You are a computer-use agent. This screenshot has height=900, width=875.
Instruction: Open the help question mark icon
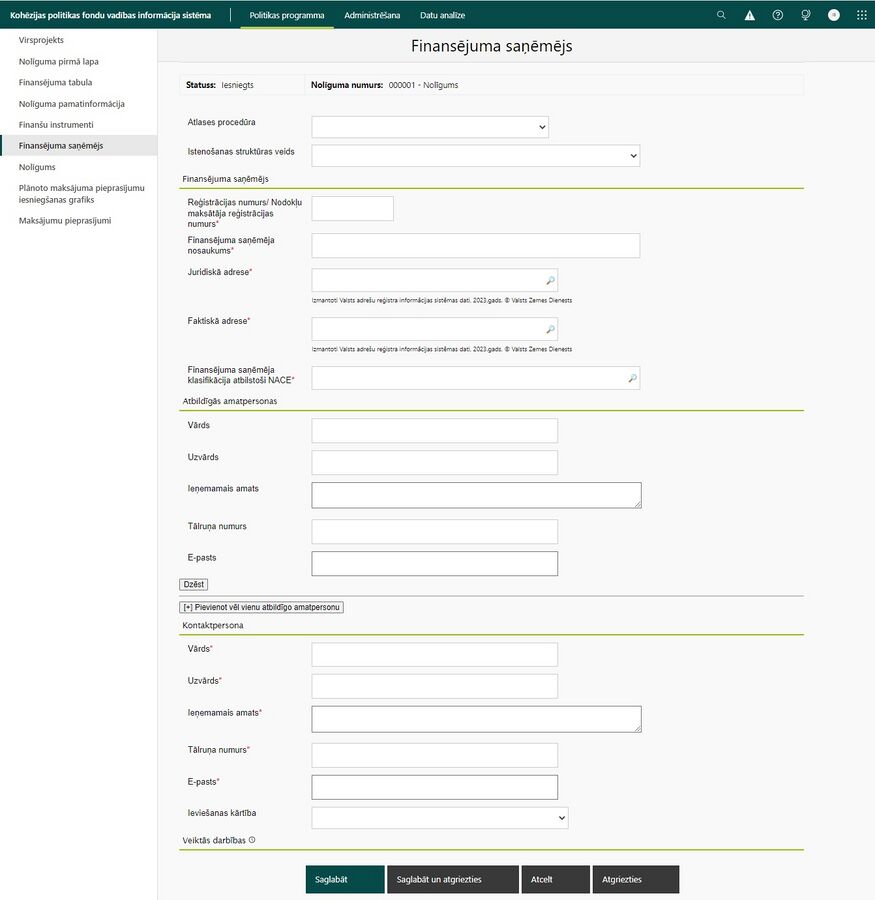tap(777, 15)
